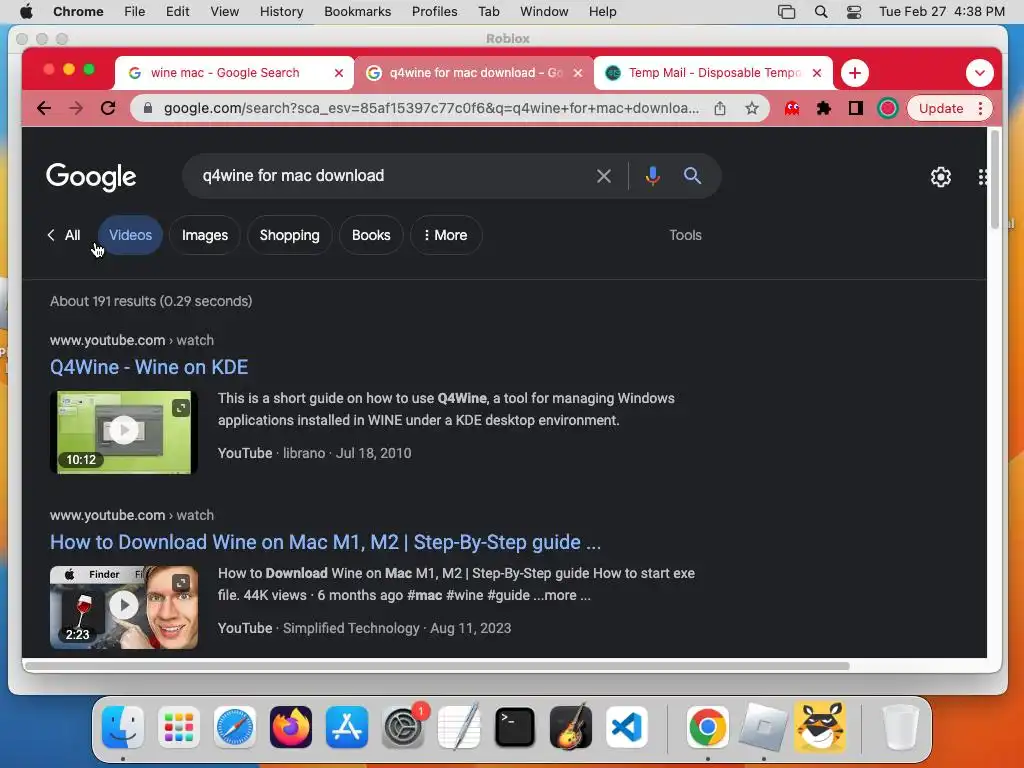Viewport: 1024px width, 768px height.
Task: Play the 10:12 Q4Wine video thumbnail
Action: [124, 432]
